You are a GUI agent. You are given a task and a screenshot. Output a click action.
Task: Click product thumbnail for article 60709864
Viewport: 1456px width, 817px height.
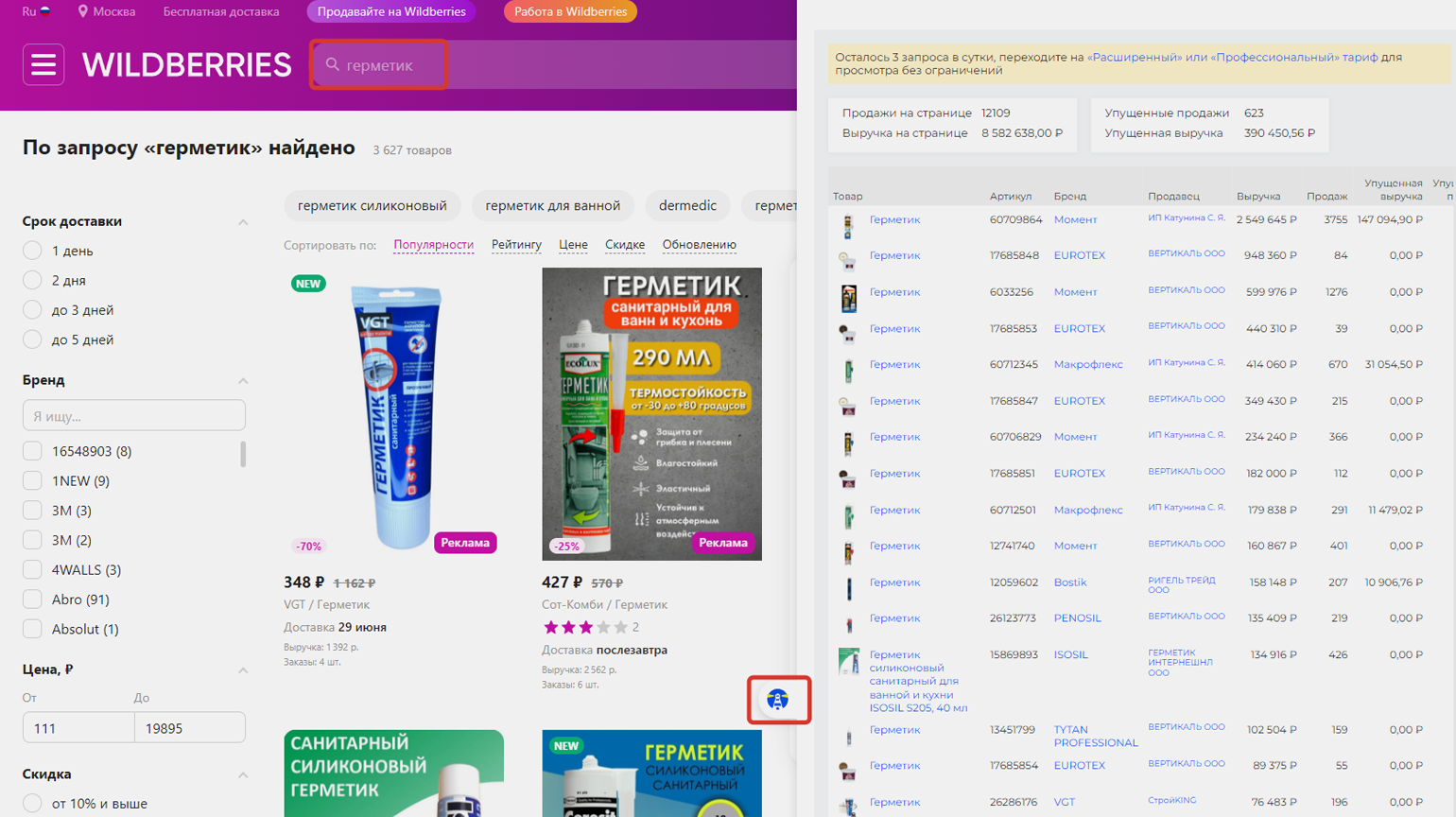848,226
